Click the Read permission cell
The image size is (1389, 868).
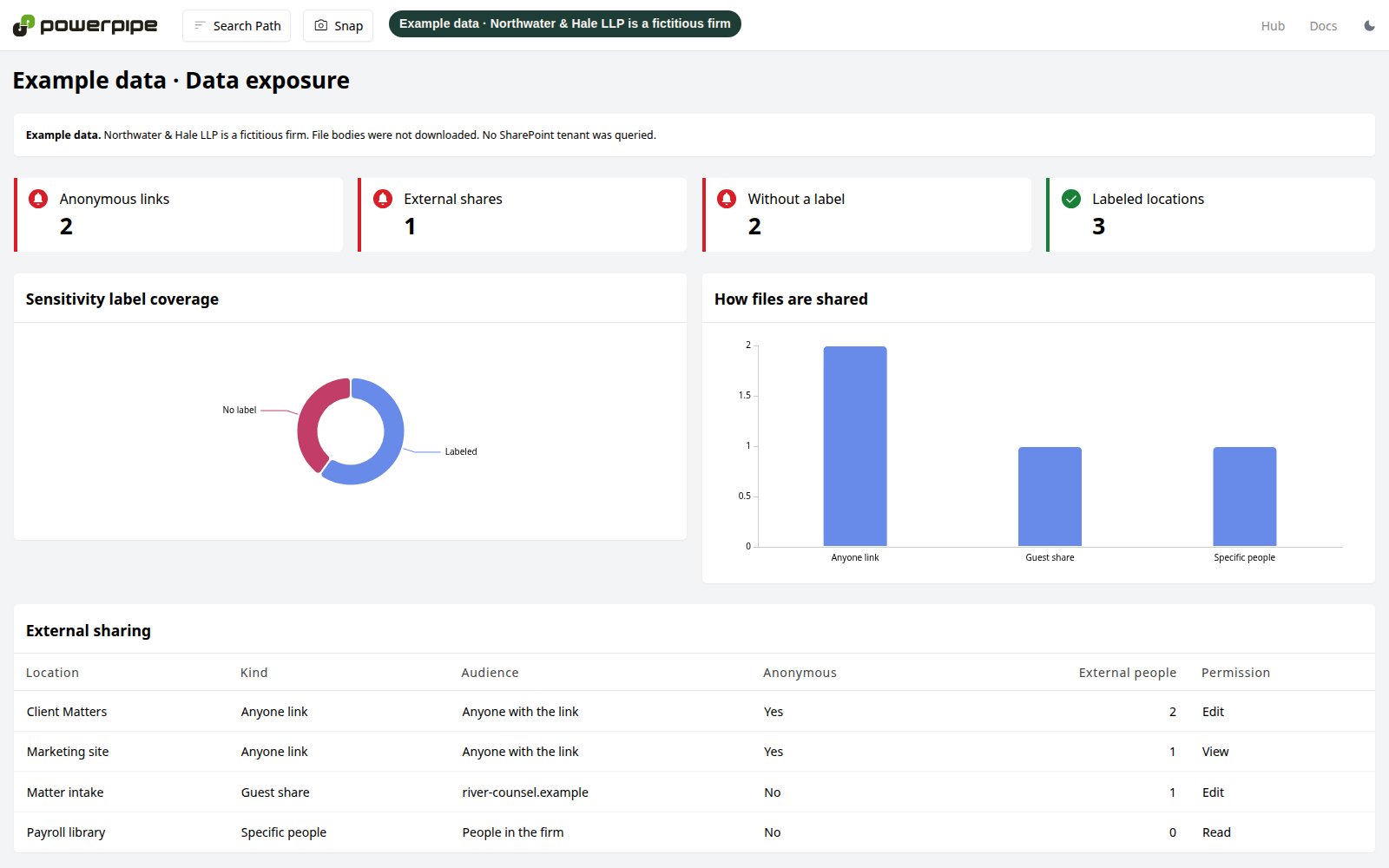coord(1216,832)
